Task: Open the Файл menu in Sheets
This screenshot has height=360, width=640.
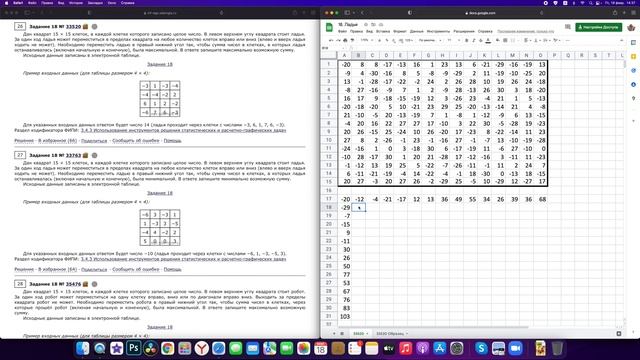Action: click(x=342, y=31)
